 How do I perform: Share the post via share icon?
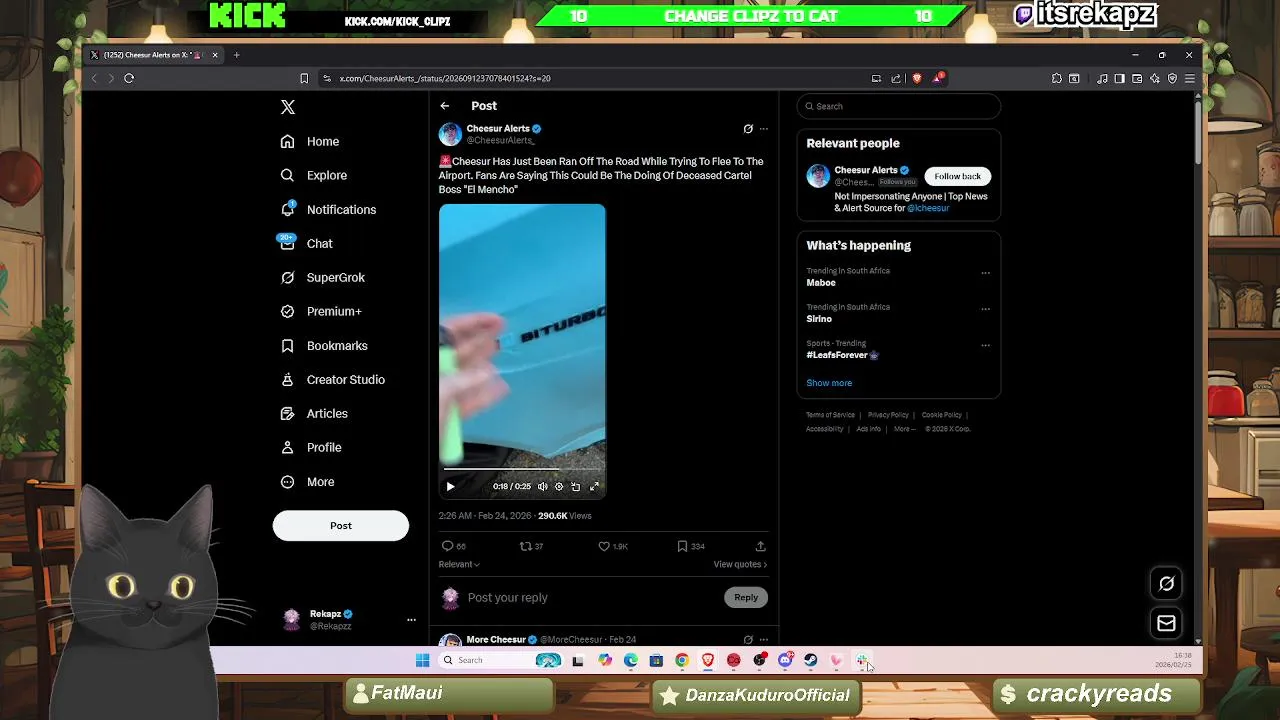[x=760, y=546]
